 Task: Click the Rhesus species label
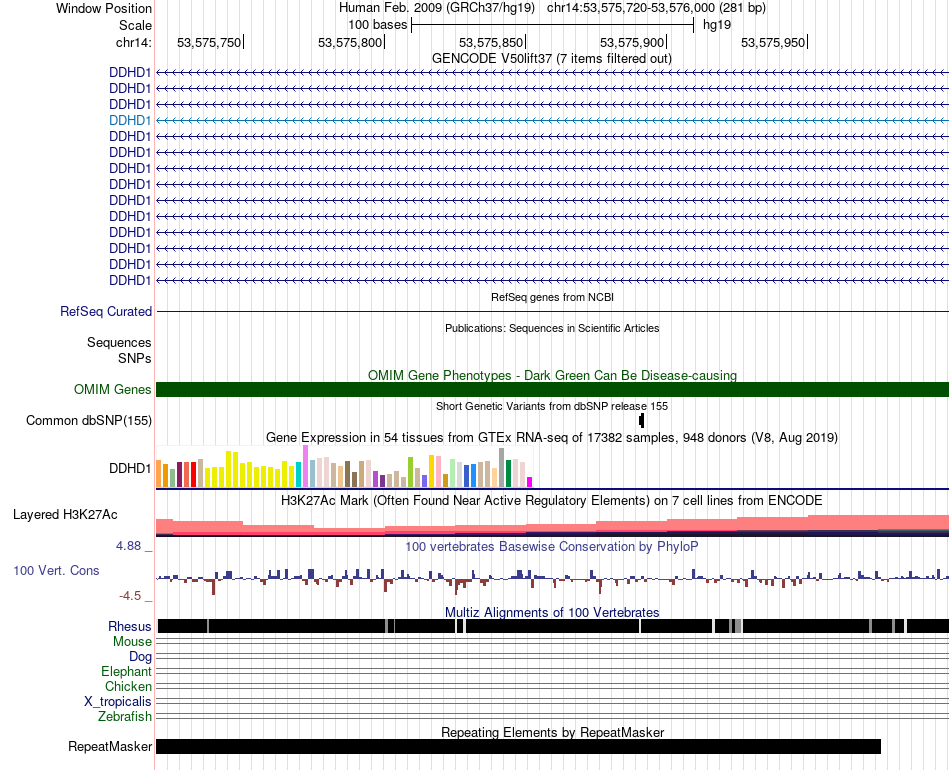coord(130,626)
